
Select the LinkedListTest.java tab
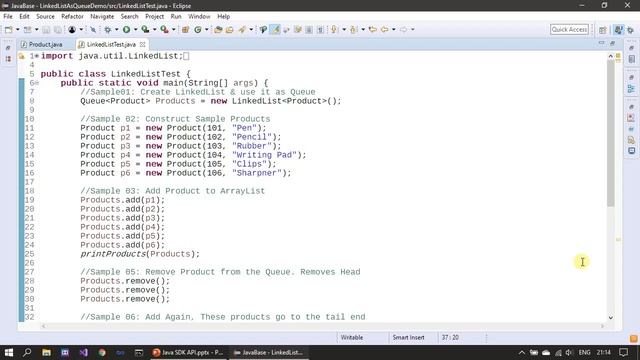(111, 44)
